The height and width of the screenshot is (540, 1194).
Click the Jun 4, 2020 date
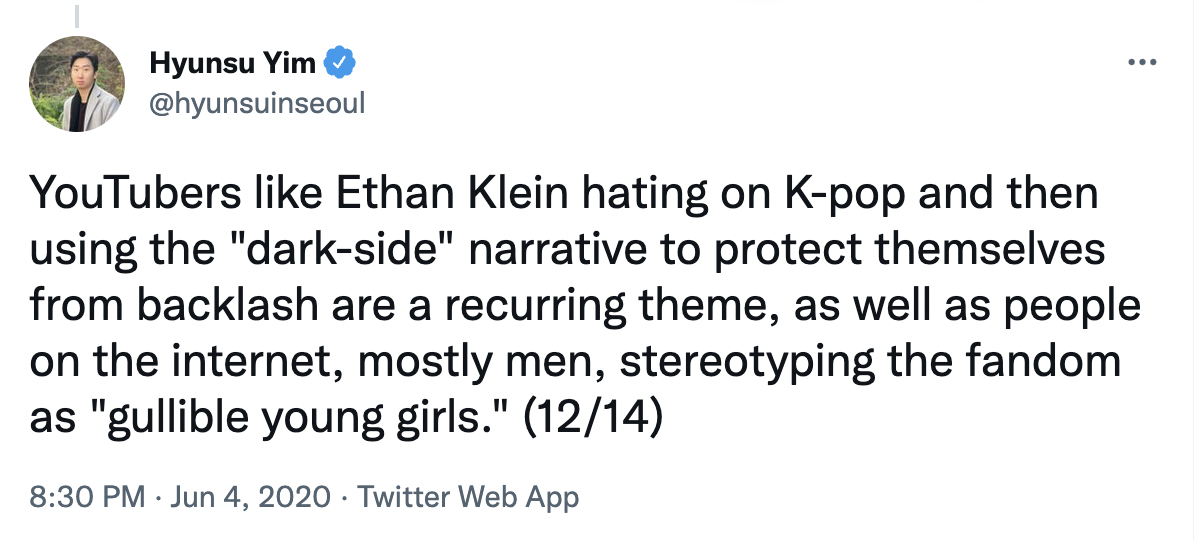[x=250, y=497]
